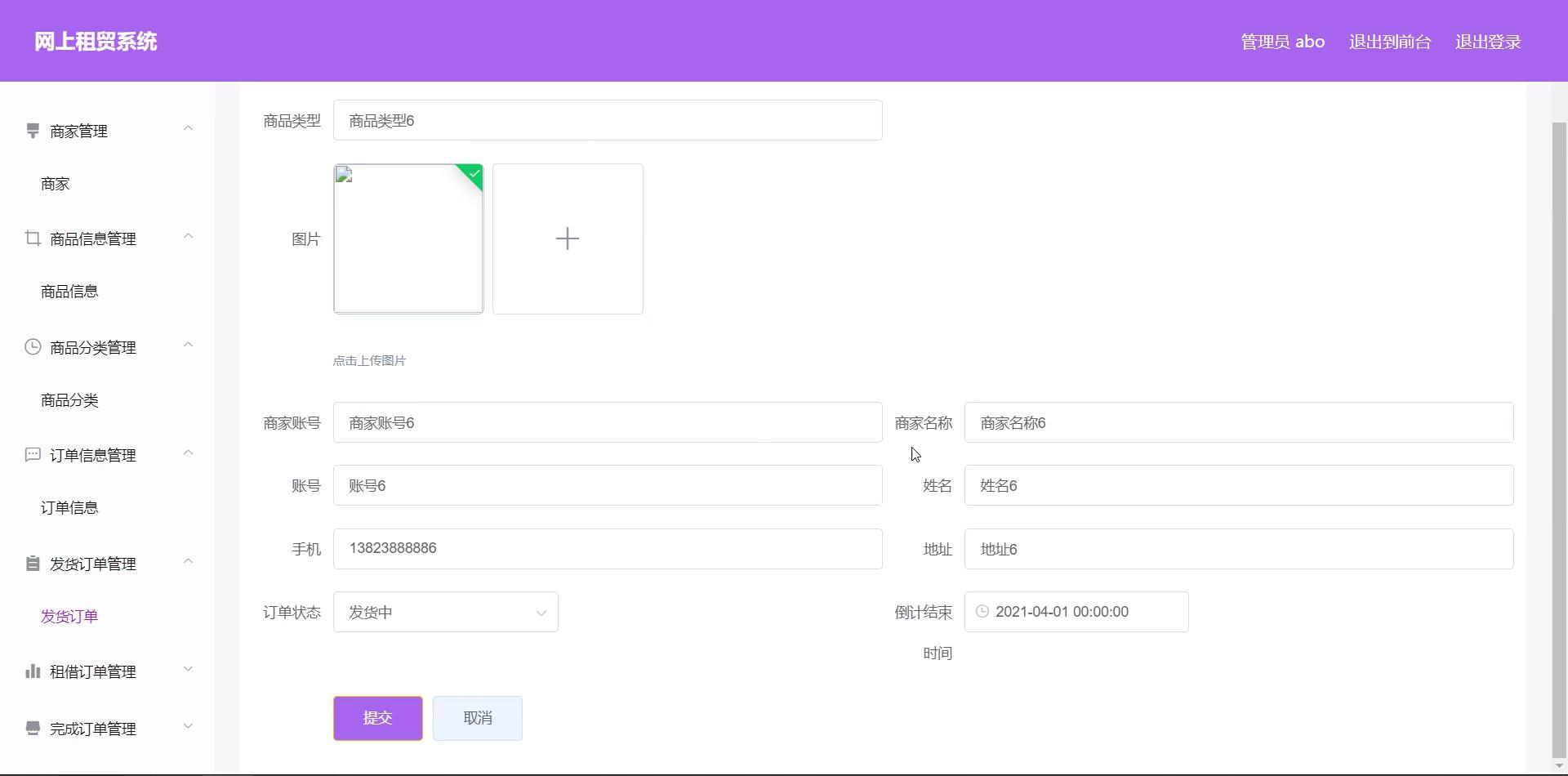
Task: Click the crop icon beside 商品信息管理
Action: [33, 239]
